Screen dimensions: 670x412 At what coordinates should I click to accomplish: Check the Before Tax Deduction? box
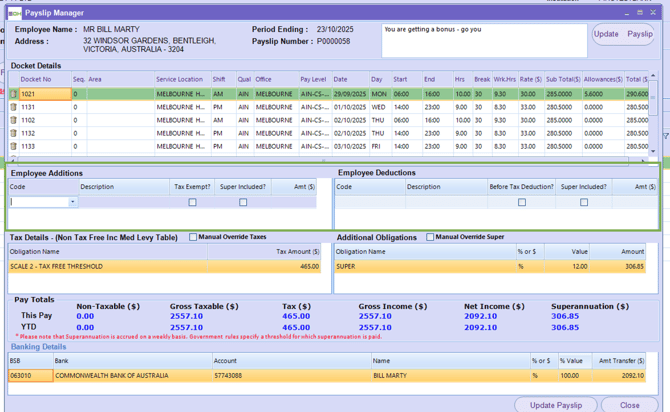pyautogui.click(x=521, y=202)
